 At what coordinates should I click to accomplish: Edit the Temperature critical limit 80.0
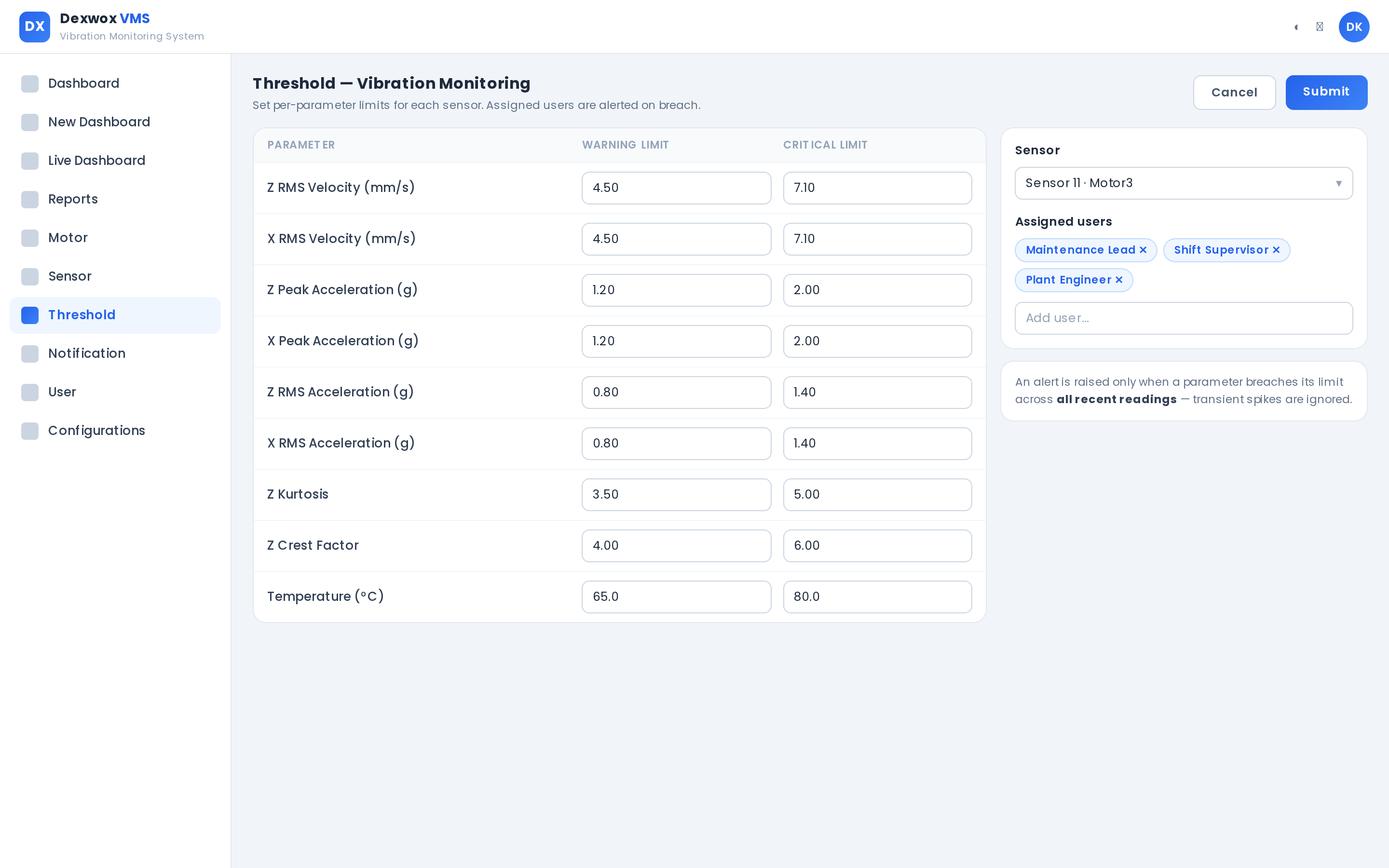(877, 597)
